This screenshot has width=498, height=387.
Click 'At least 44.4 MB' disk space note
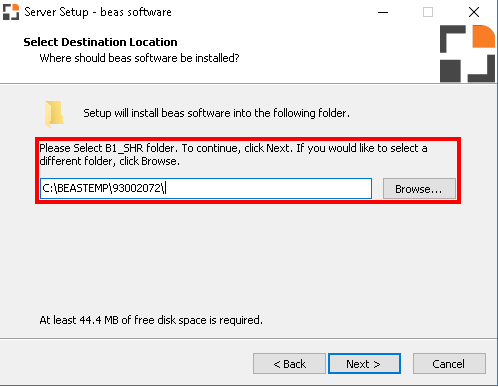tap(151, 320)
